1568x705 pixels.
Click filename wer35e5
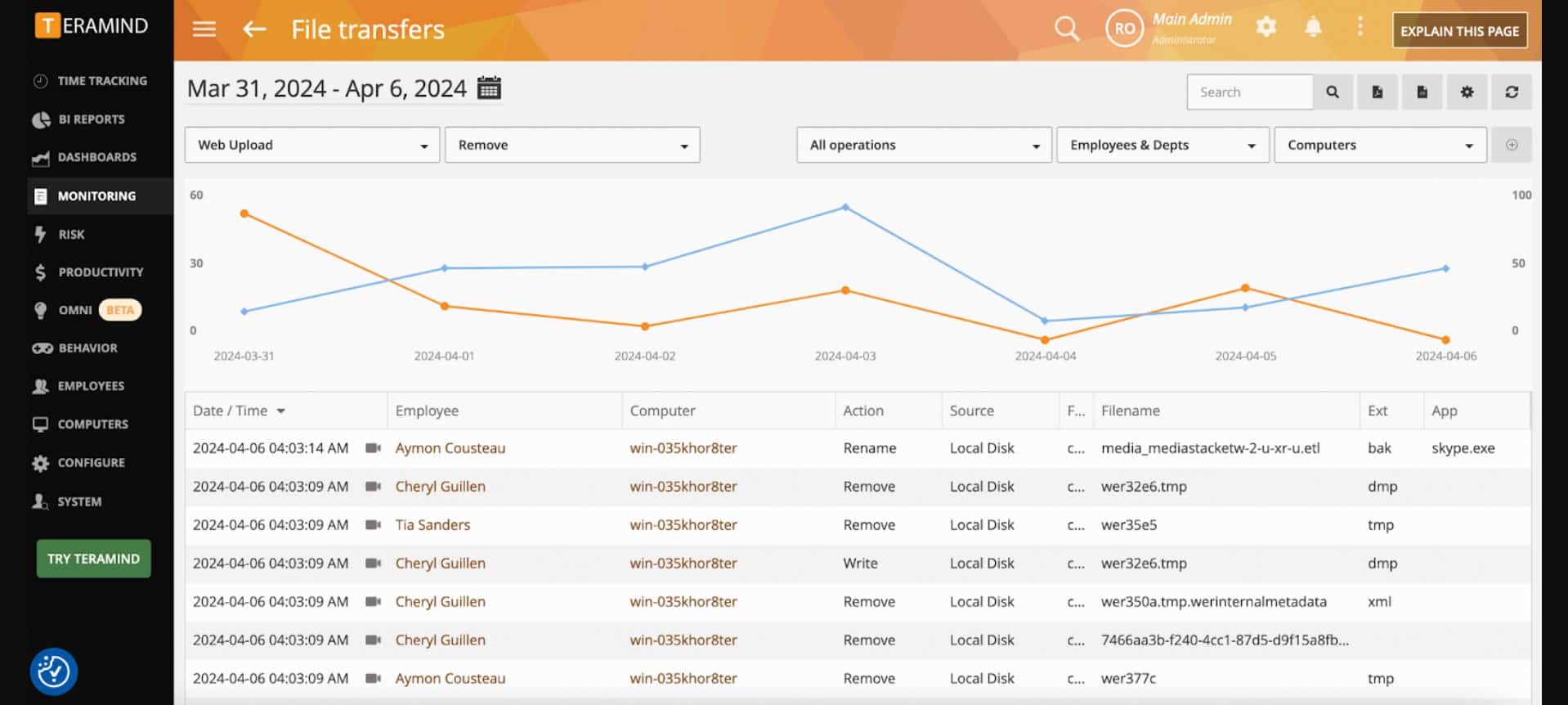1128,525
